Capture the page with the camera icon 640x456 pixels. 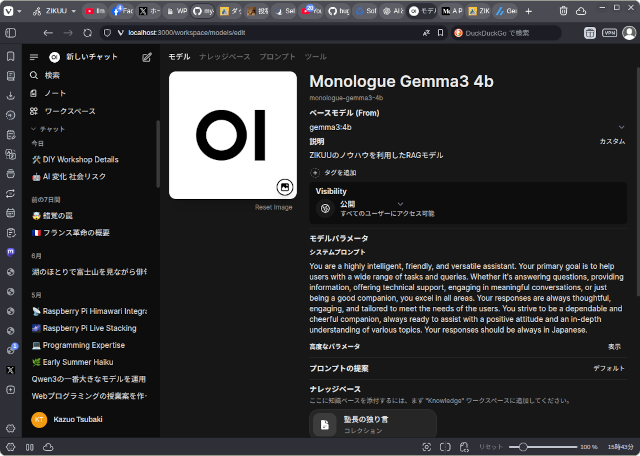coord(427,447)
